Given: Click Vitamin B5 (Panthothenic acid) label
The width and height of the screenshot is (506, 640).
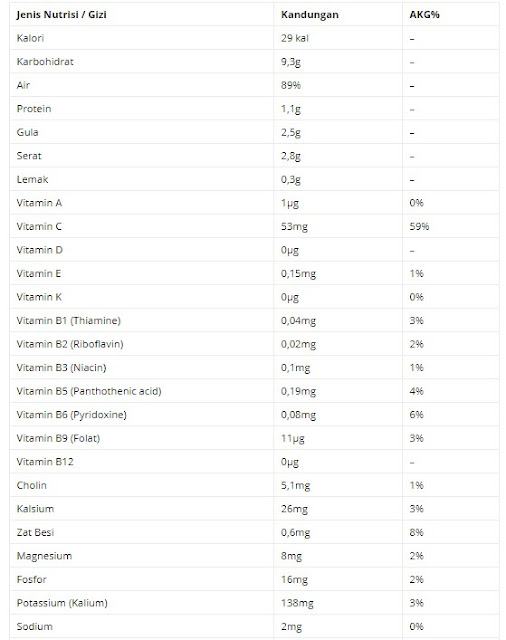Looking at the screenshot, I should coord(89,391).
